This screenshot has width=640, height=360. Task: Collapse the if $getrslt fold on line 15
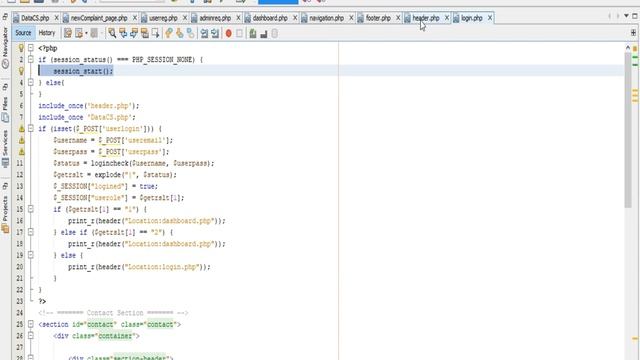31,209
